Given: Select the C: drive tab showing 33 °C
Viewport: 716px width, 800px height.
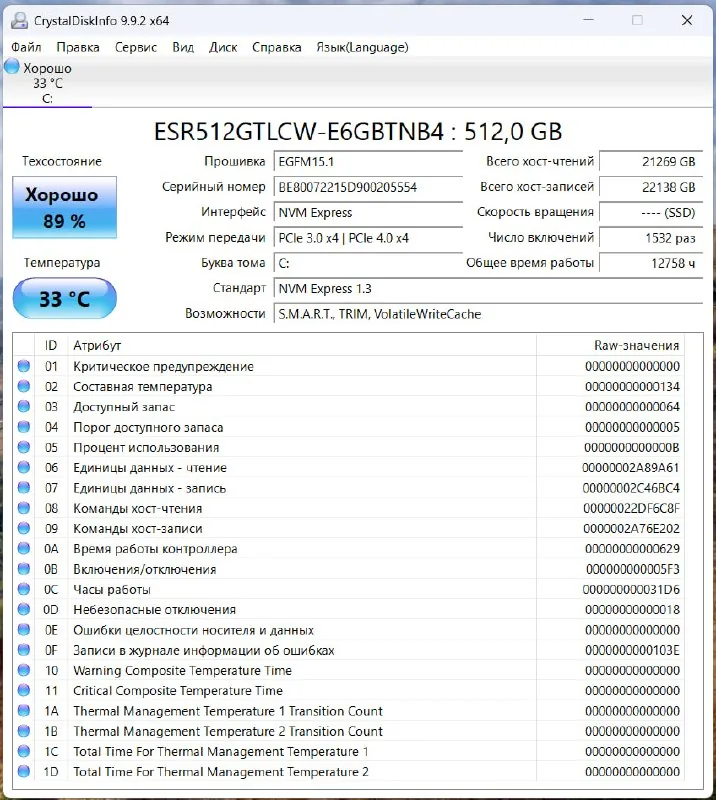Looking at the screenshot, I should pyautogui.click(x=47, y=83).
